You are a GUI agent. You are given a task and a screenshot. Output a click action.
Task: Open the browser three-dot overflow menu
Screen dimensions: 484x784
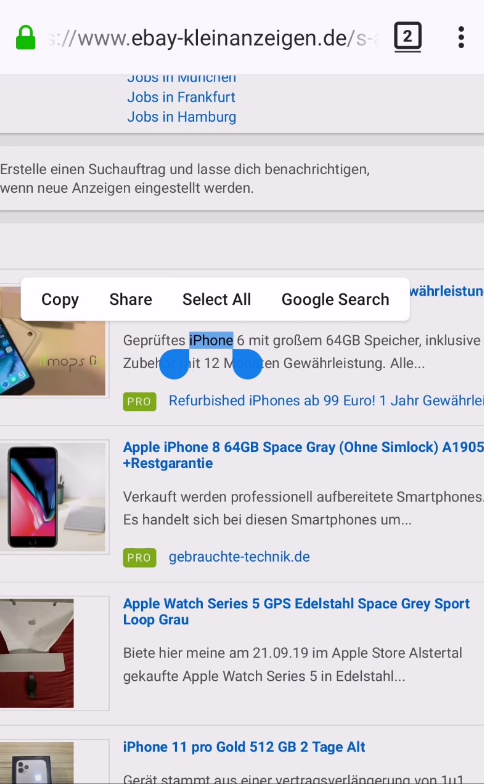point(461,38)
